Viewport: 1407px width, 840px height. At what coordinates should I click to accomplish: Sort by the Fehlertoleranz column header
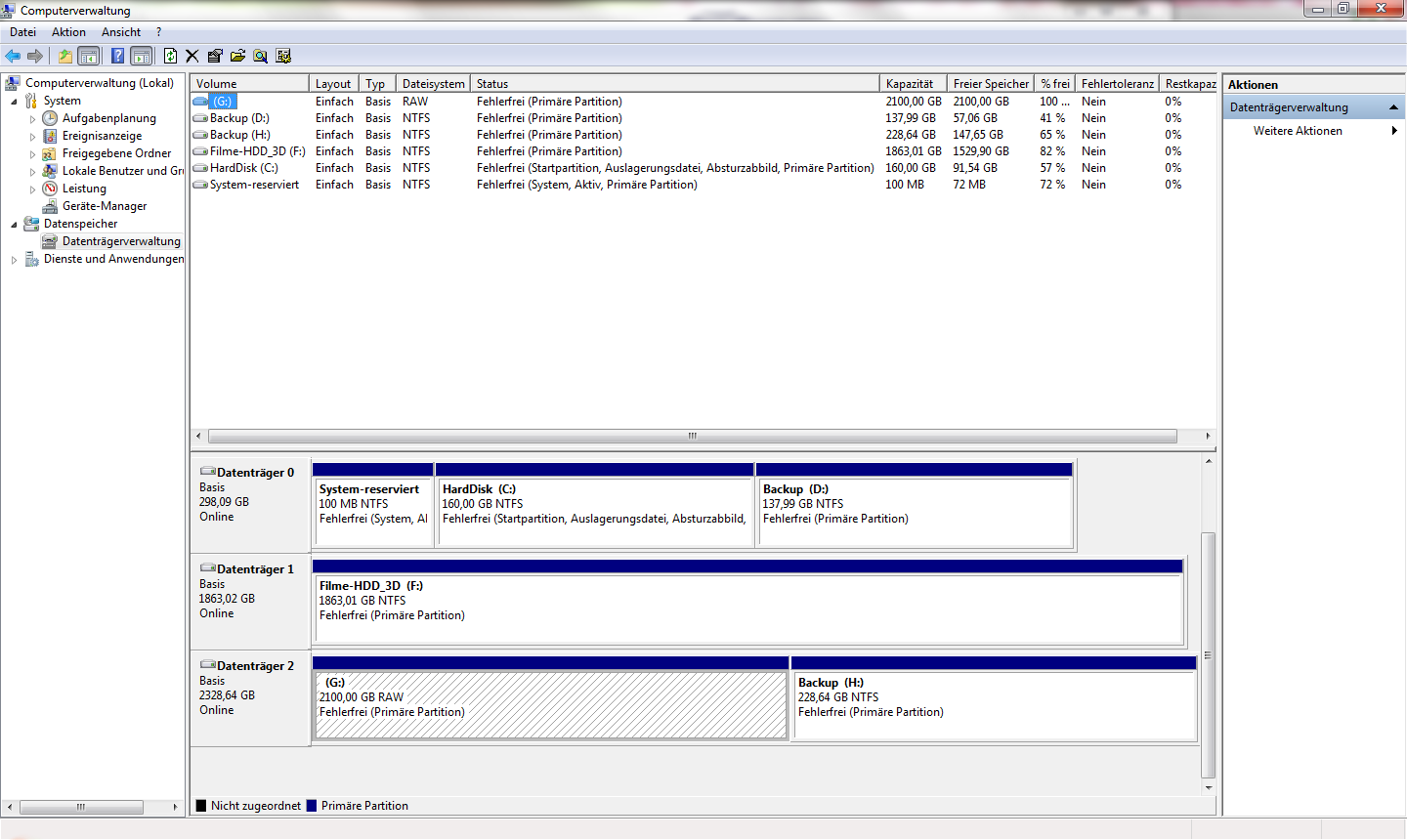click(x=1118, y=84)
